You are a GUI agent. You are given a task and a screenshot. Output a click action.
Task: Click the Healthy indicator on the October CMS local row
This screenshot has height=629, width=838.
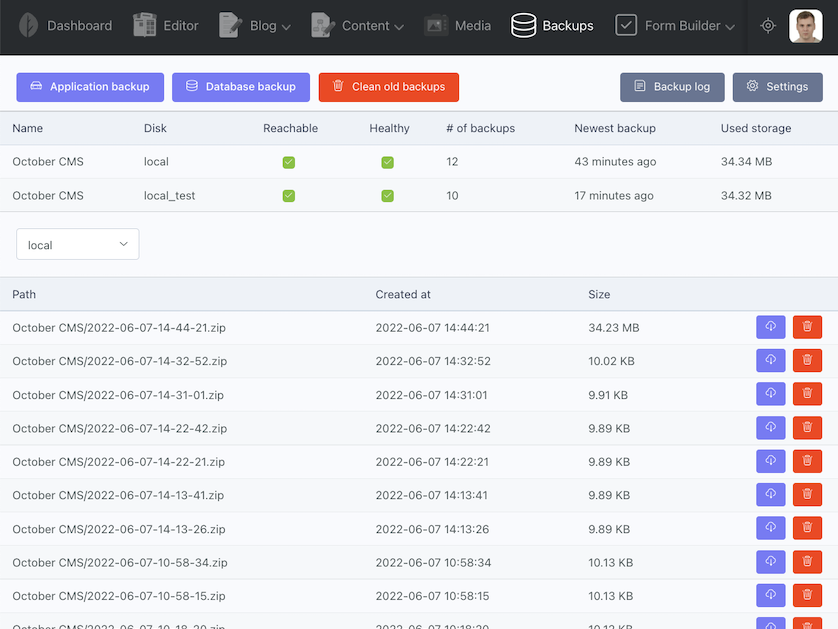click(x=387, y=161)
